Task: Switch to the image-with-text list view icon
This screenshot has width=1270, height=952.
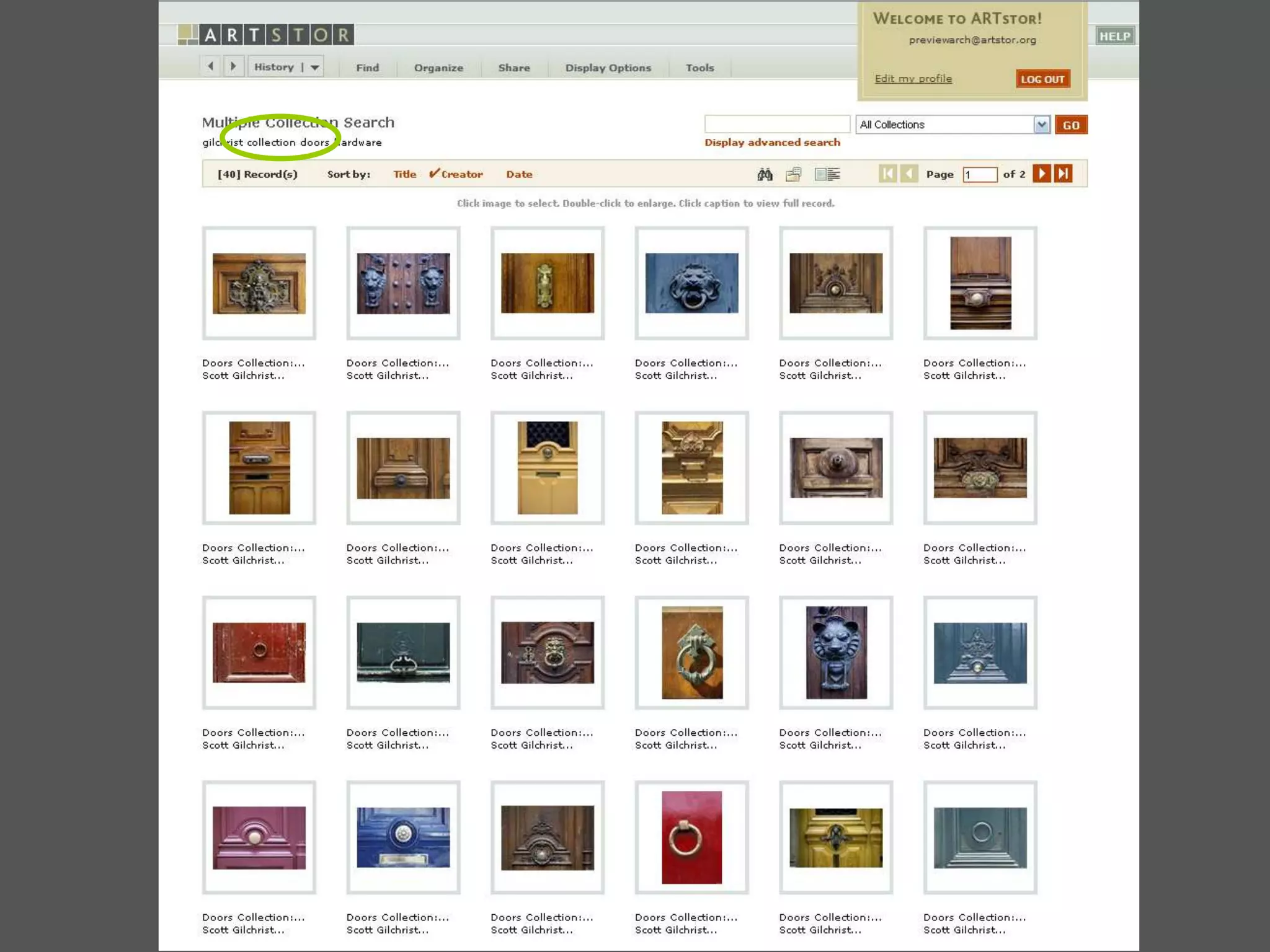Action: pos(827,174)
